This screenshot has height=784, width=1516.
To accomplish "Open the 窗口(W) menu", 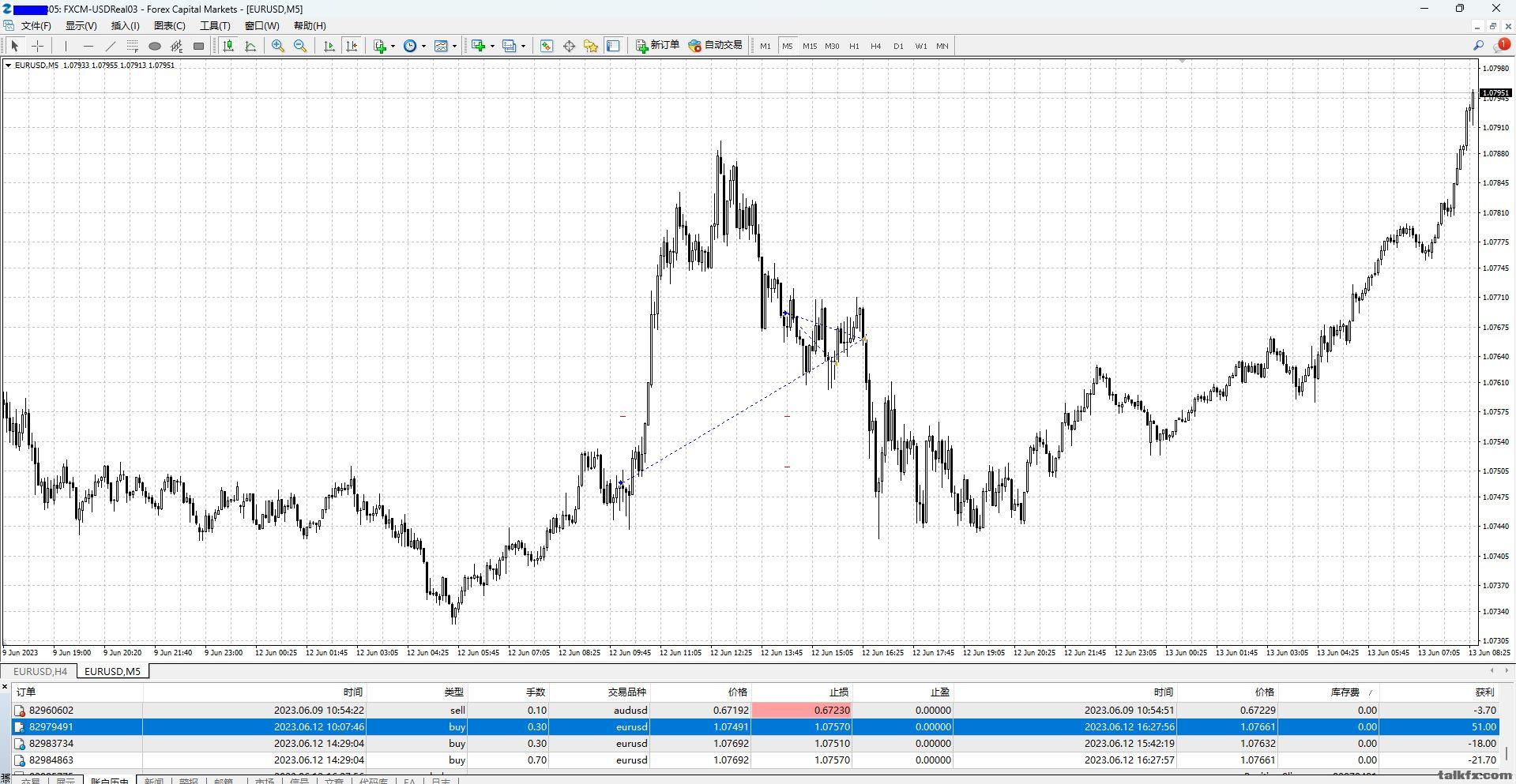I will (261, 25).
